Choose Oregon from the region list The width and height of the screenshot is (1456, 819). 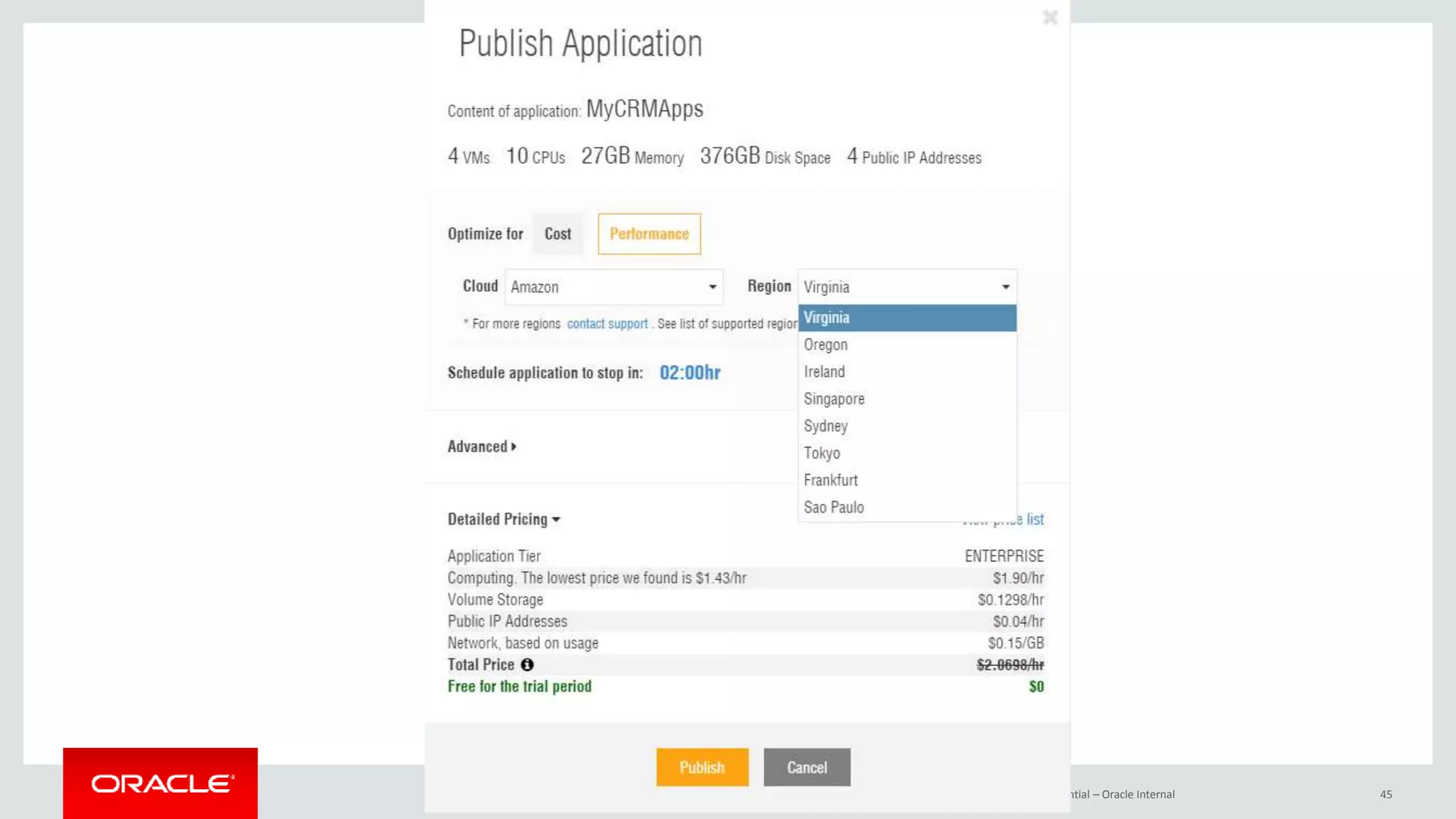pos(907,345)
